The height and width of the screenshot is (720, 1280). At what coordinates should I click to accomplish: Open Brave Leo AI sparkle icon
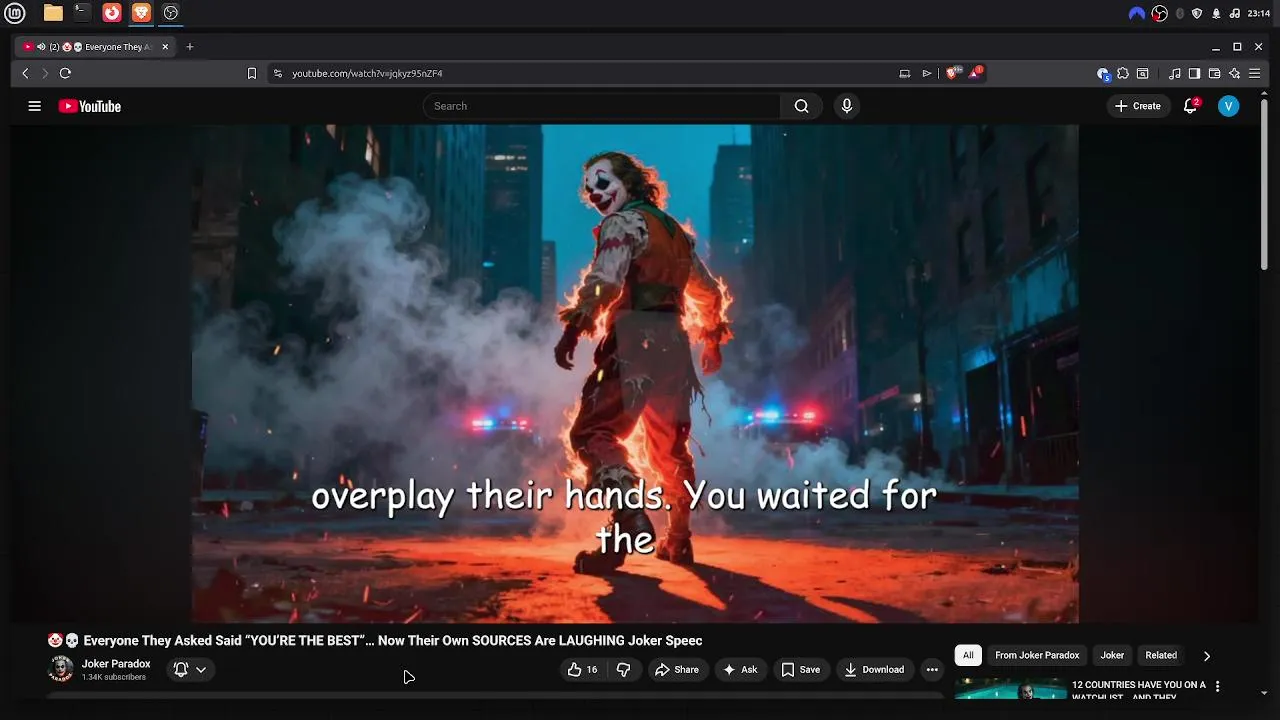(1234, 73)
